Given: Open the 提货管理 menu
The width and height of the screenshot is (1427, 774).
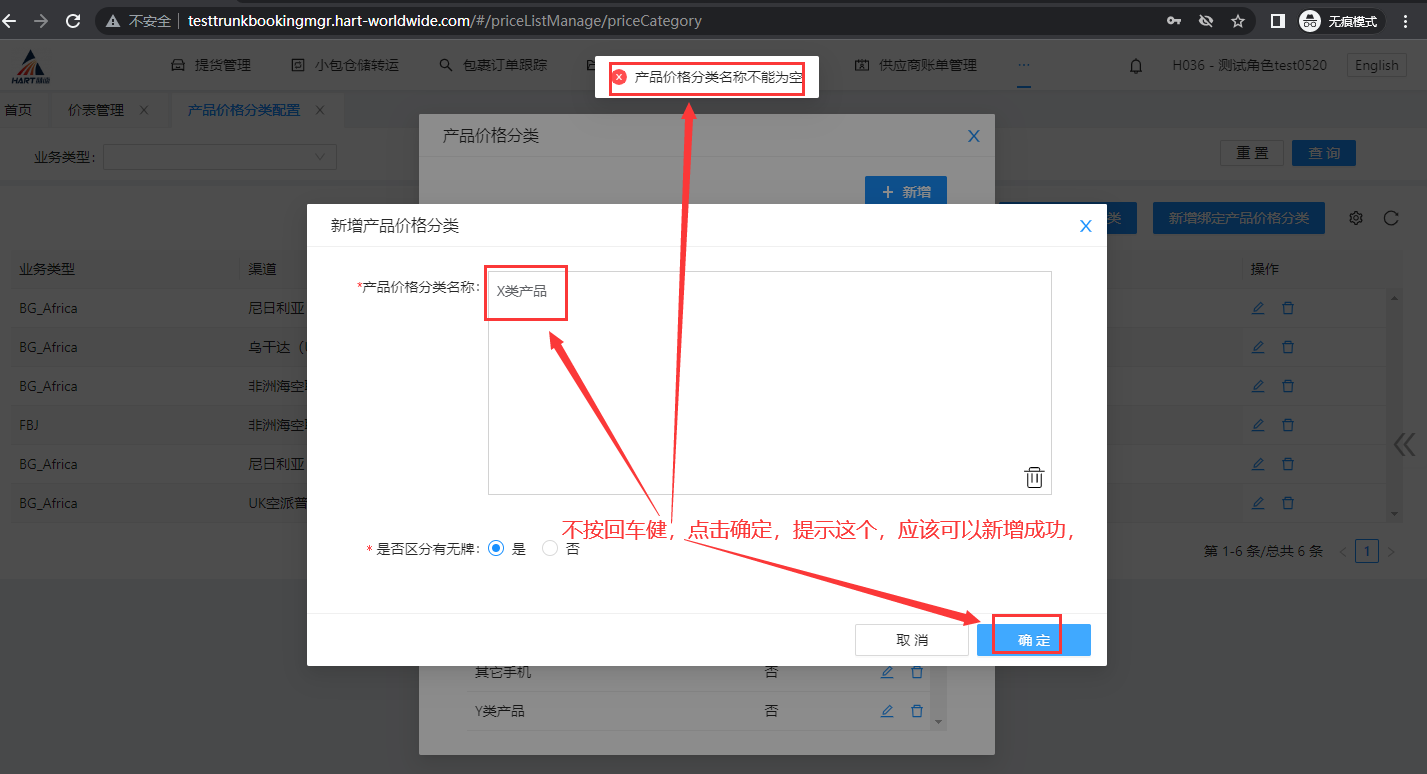Looking at the screenshot, I should (211, 65).
